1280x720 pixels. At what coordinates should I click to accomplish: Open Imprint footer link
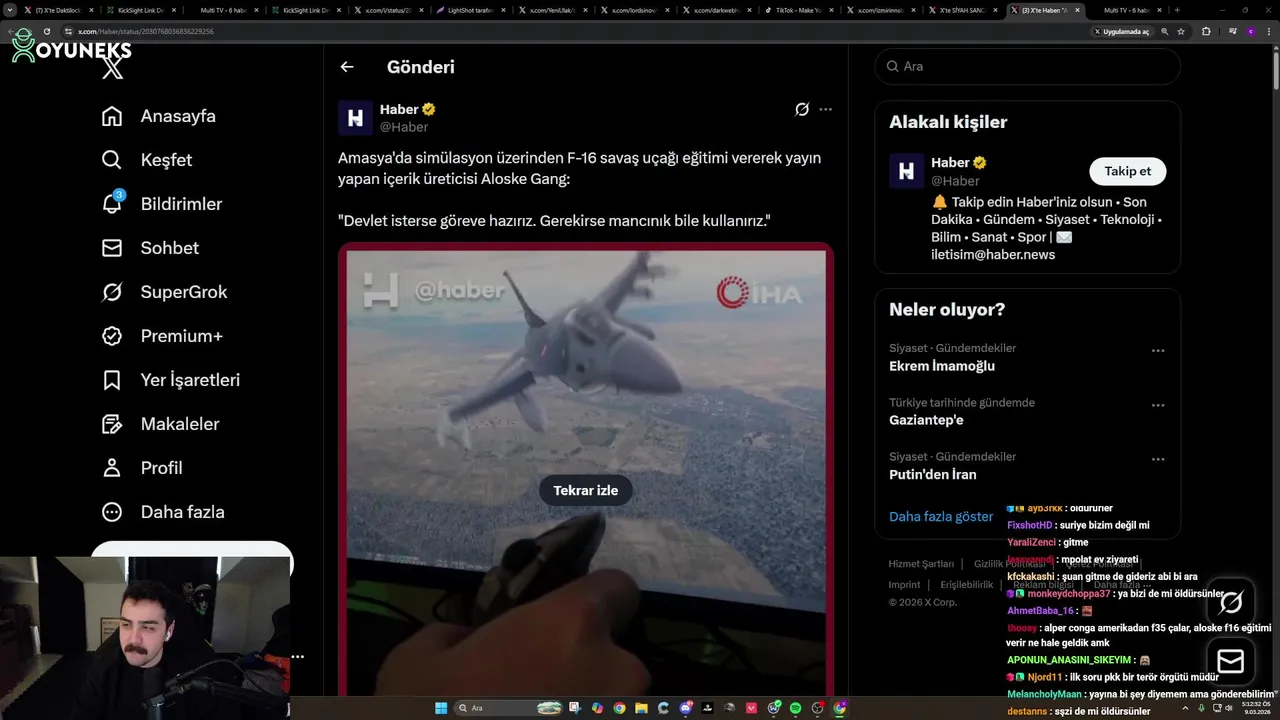(x=904, y=585)
